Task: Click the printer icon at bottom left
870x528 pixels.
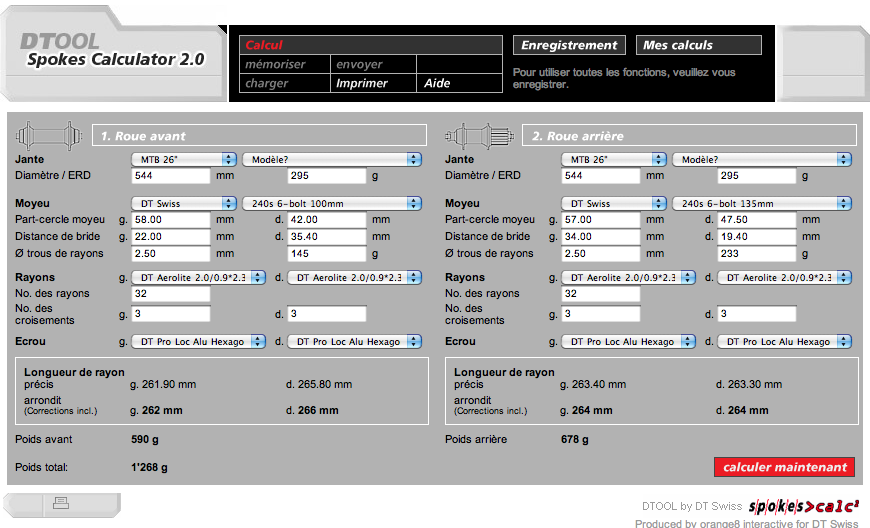Action: [61, 503]
